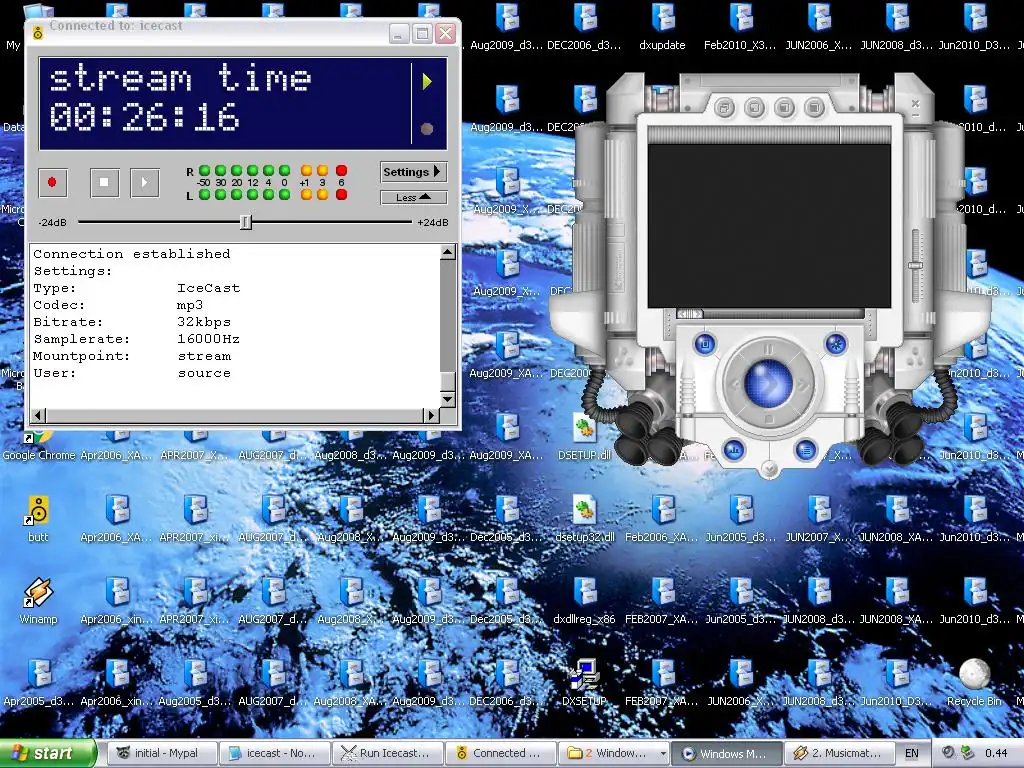
Task: Click the log's horizontal scrollbar right arrow
Action: [430, 415]
